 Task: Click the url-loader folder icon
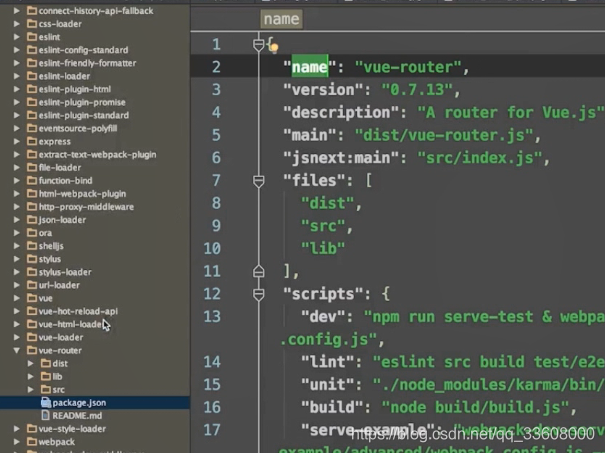32,285
